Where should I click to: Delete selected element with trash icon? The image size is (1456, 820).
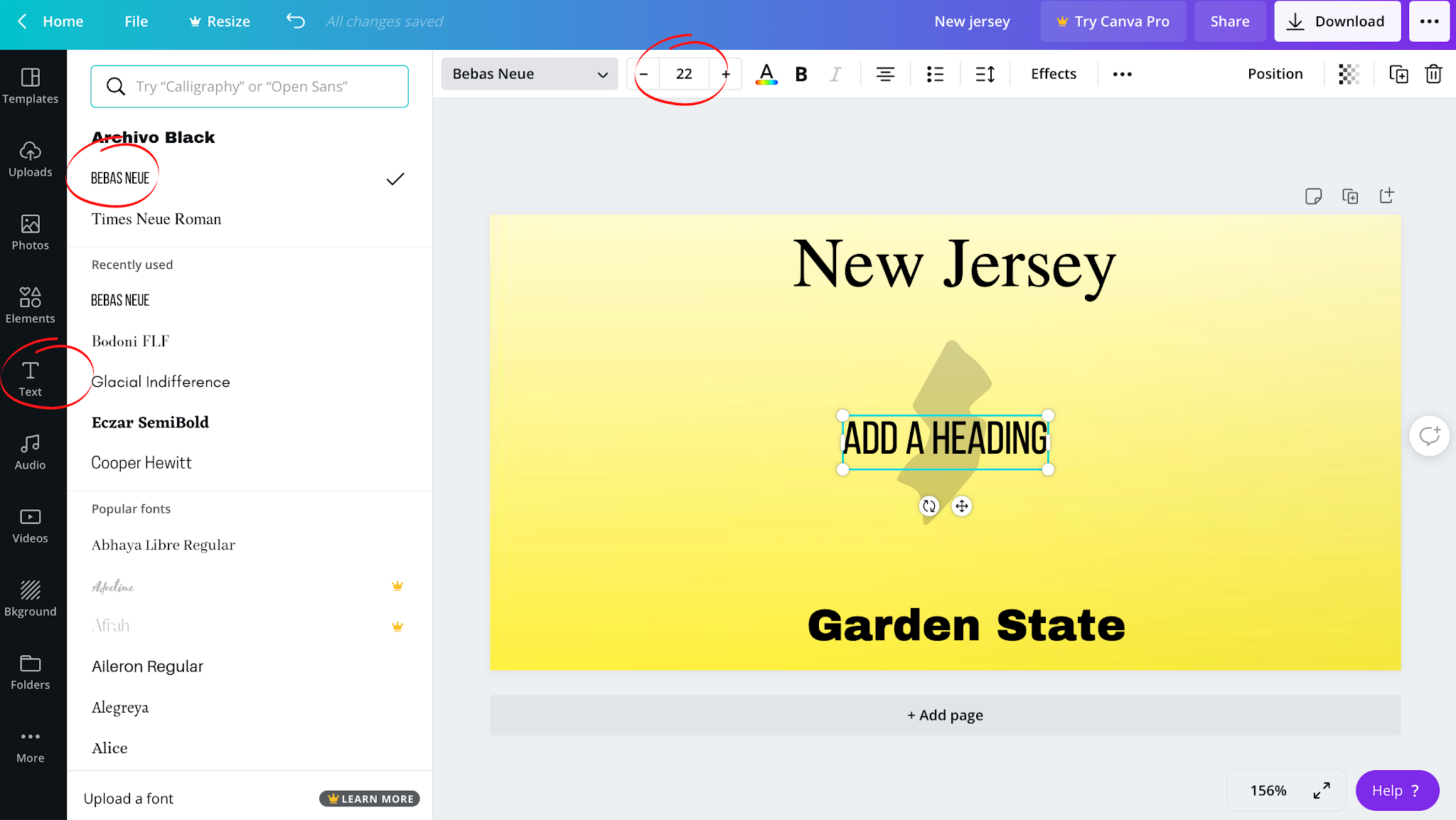tap(1433, 74)
